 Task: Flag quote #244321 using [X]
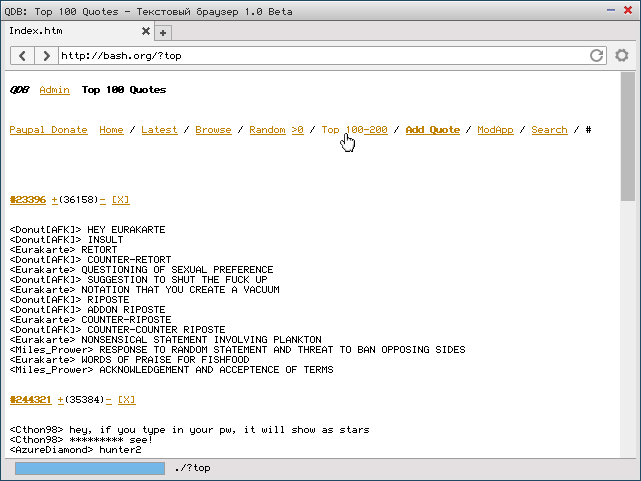coord(126,400)
